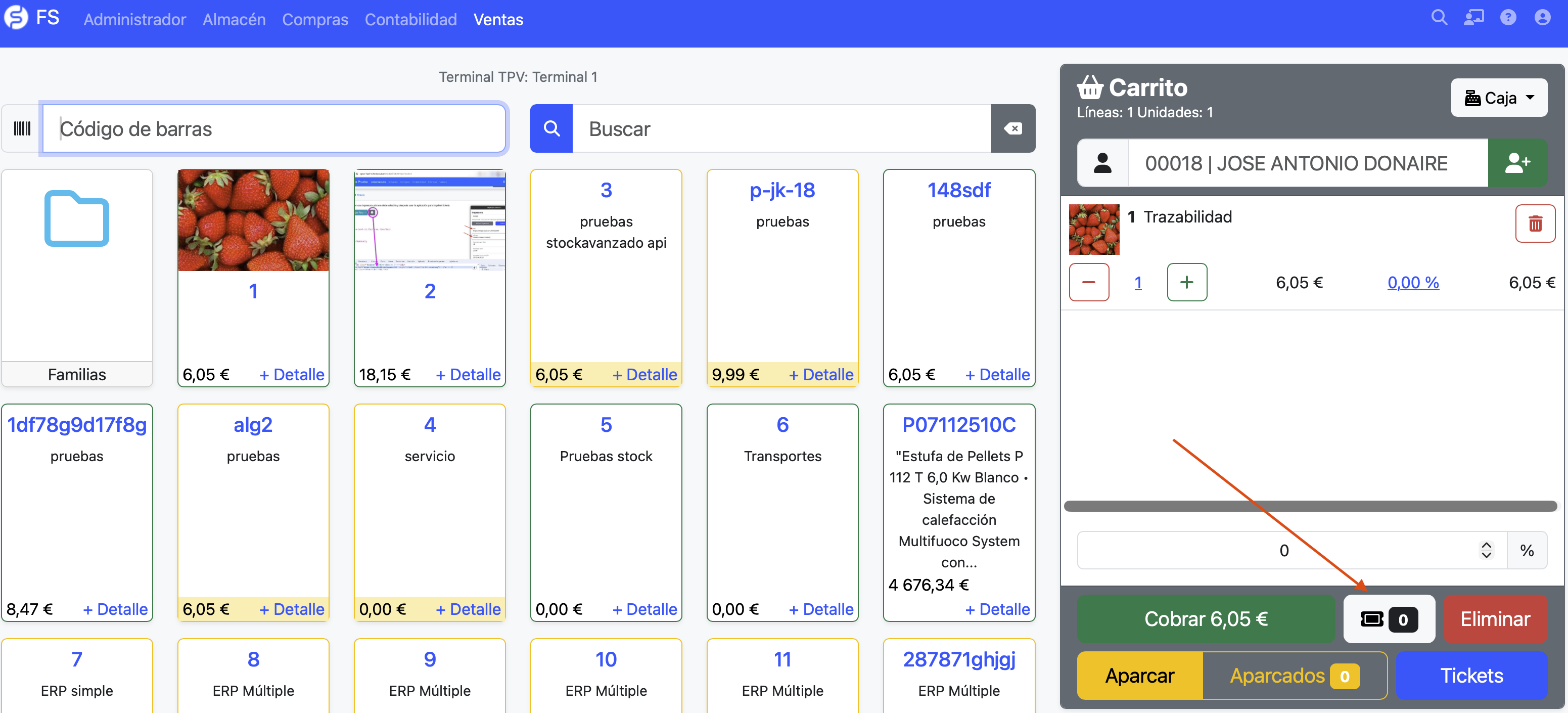Select the product card 8 ERP Múltiple
Screen dimensions: 1568x713
coord(253,676)
